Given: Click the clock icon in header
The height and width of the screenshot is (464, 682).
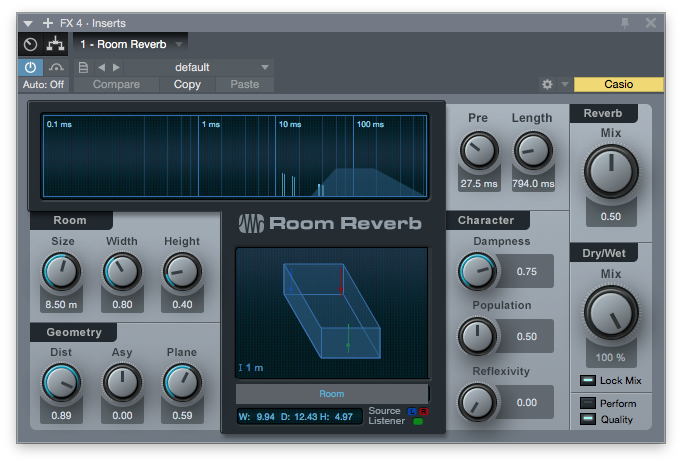Looking at the screenshot, I should (x=30, y=44).
